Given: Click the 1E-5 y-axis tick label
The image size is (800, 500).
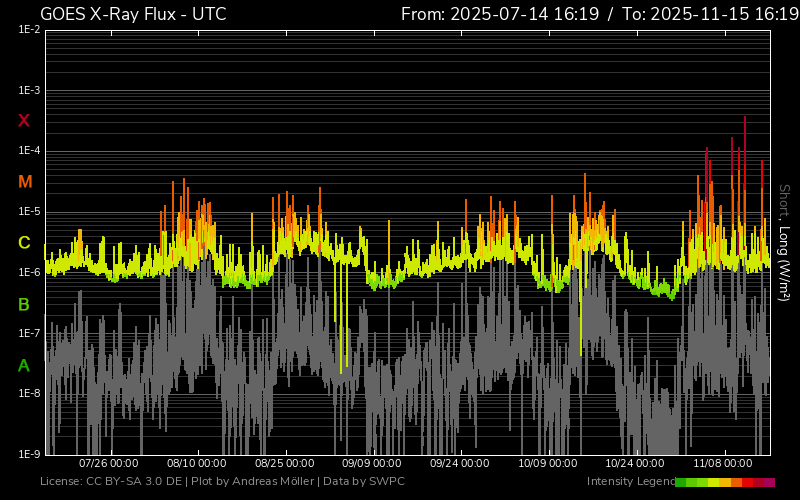Looking at the screenshot, I should tap(29, 212).
